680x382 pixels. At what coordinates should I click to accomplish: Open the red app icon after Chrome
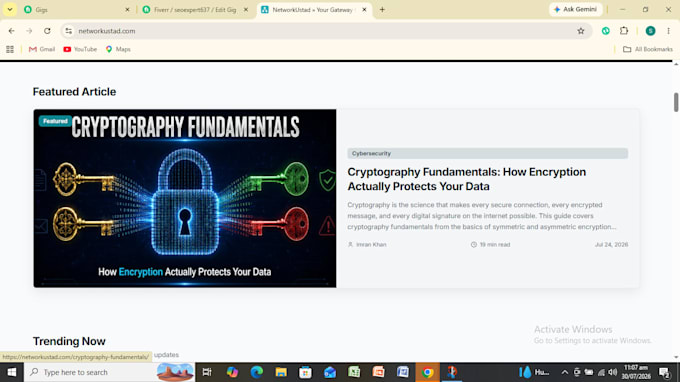(x=452, y=372)
